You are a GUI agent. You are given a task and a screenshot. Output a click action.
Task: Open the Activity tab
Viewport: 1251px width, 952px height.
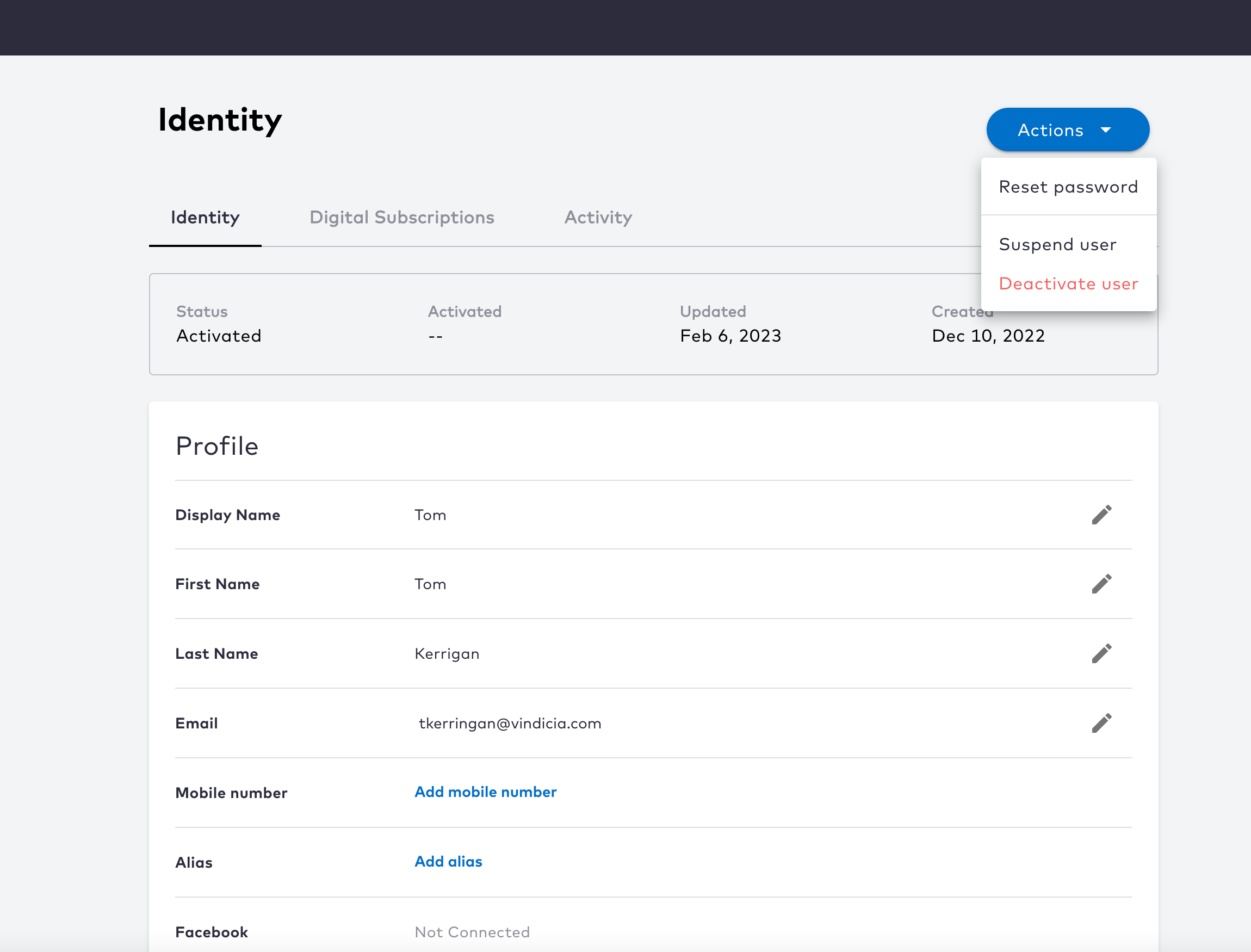598,217
